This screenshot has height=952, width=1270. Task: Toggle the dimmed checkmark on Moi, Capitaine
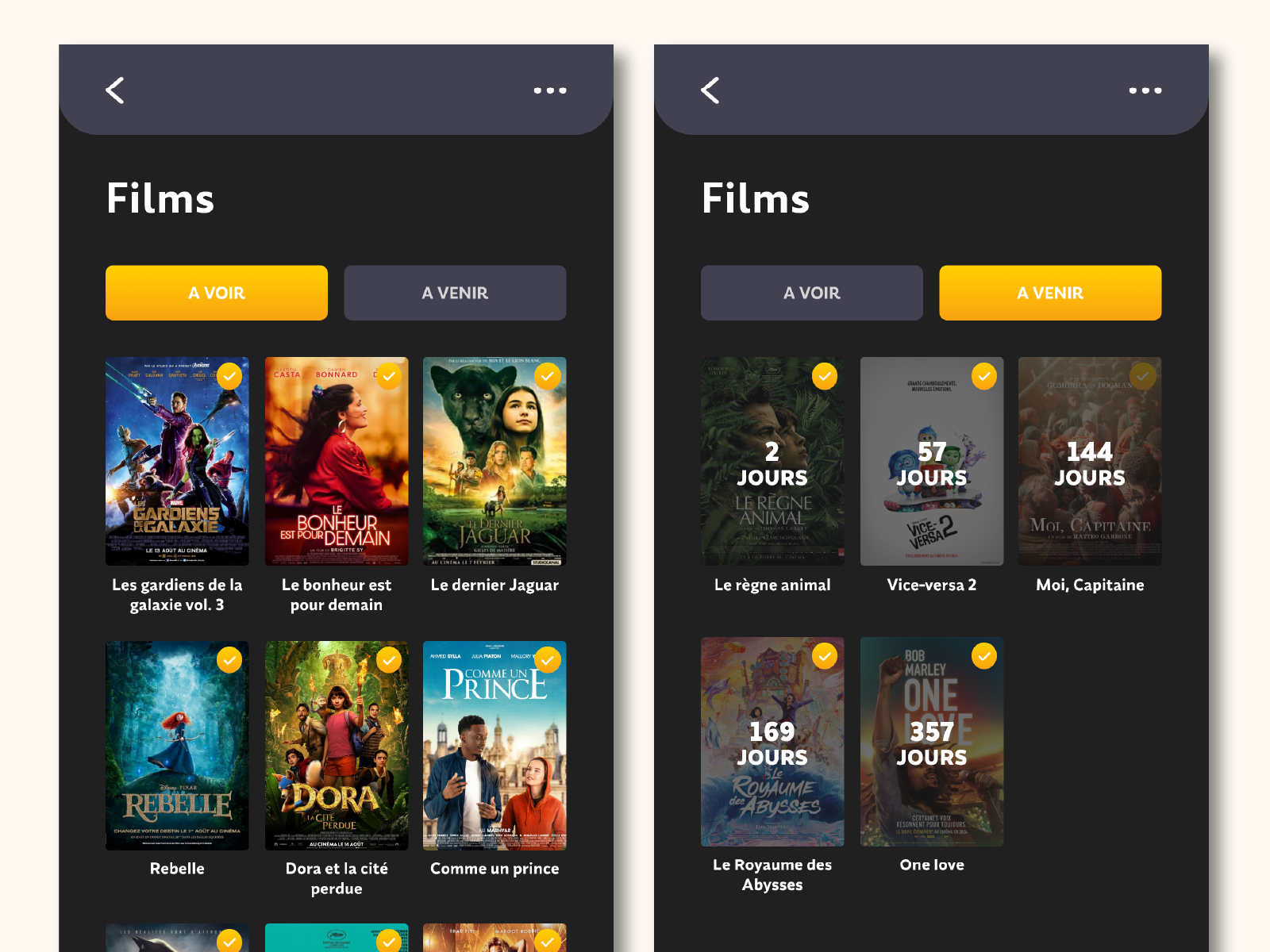1142,376
